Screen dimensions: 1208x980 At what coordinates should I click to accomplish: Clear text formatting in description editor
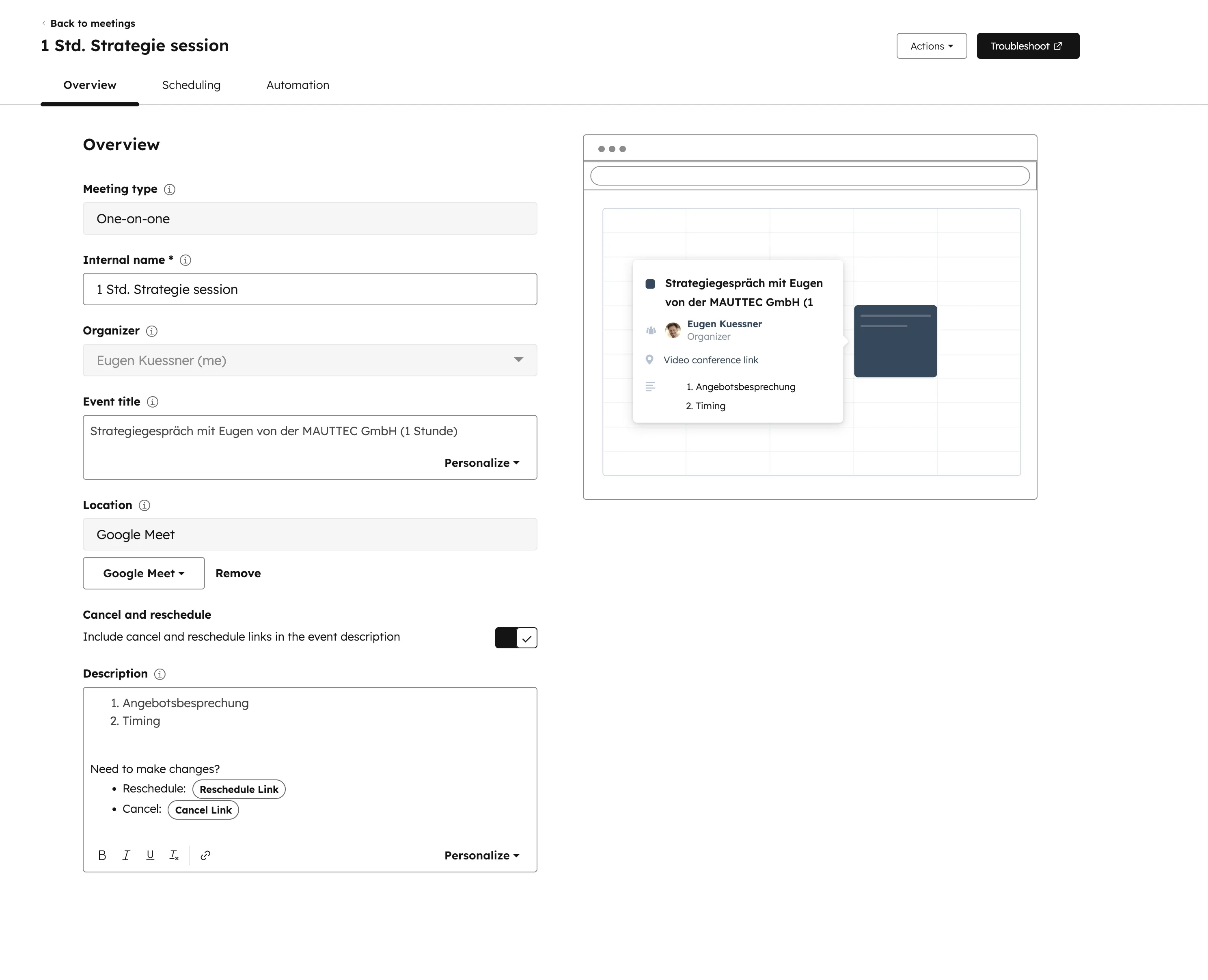174,855
